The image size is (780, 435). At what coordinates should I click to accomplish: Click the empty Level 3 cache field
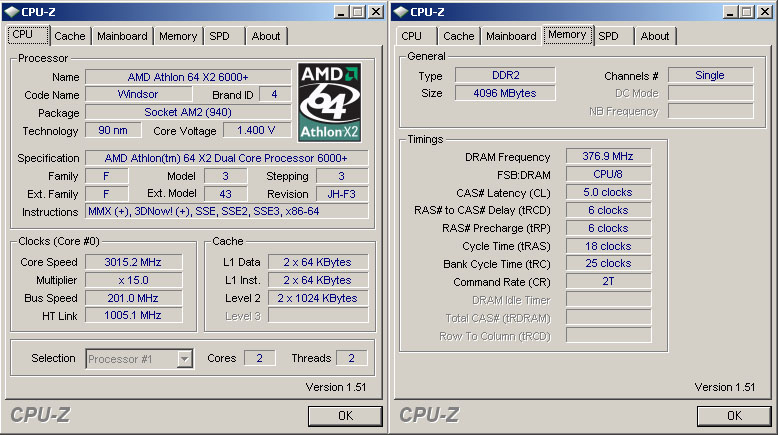[x=318, y=316]
